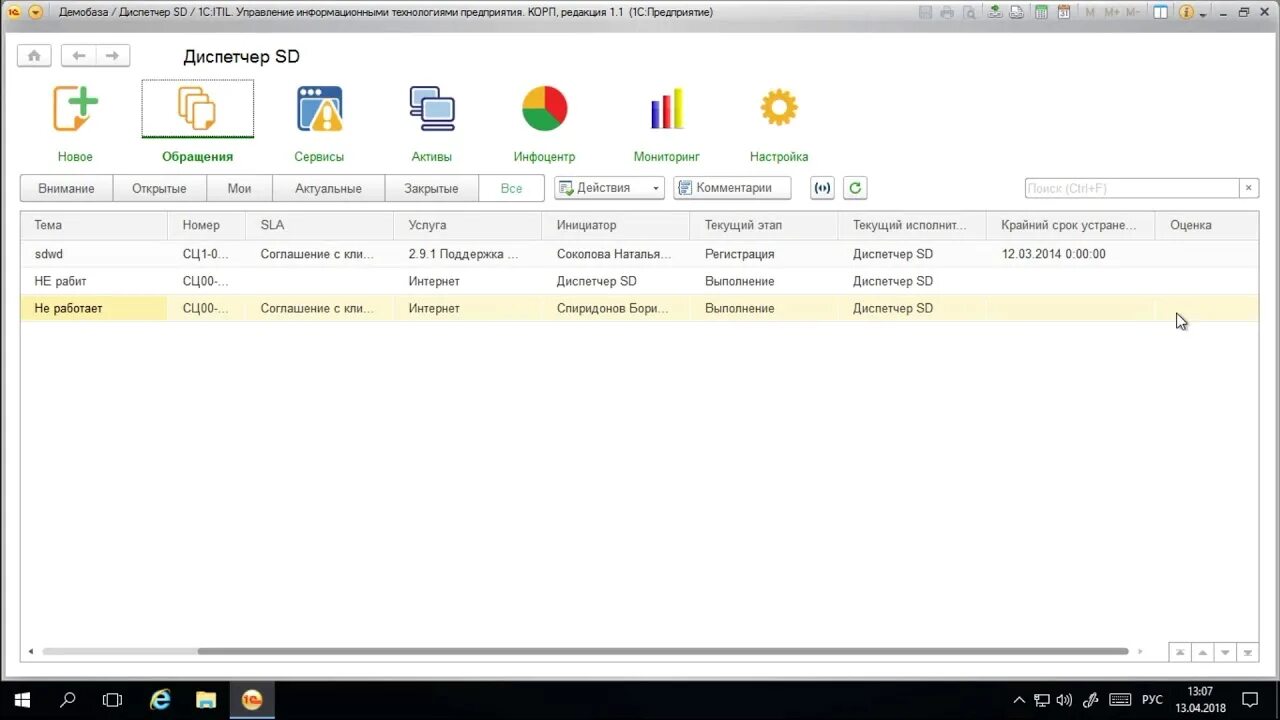Jump to the first row with the top arrow
The image size is (1280, 720).
pyautogui.click(x=1180, y=652)
